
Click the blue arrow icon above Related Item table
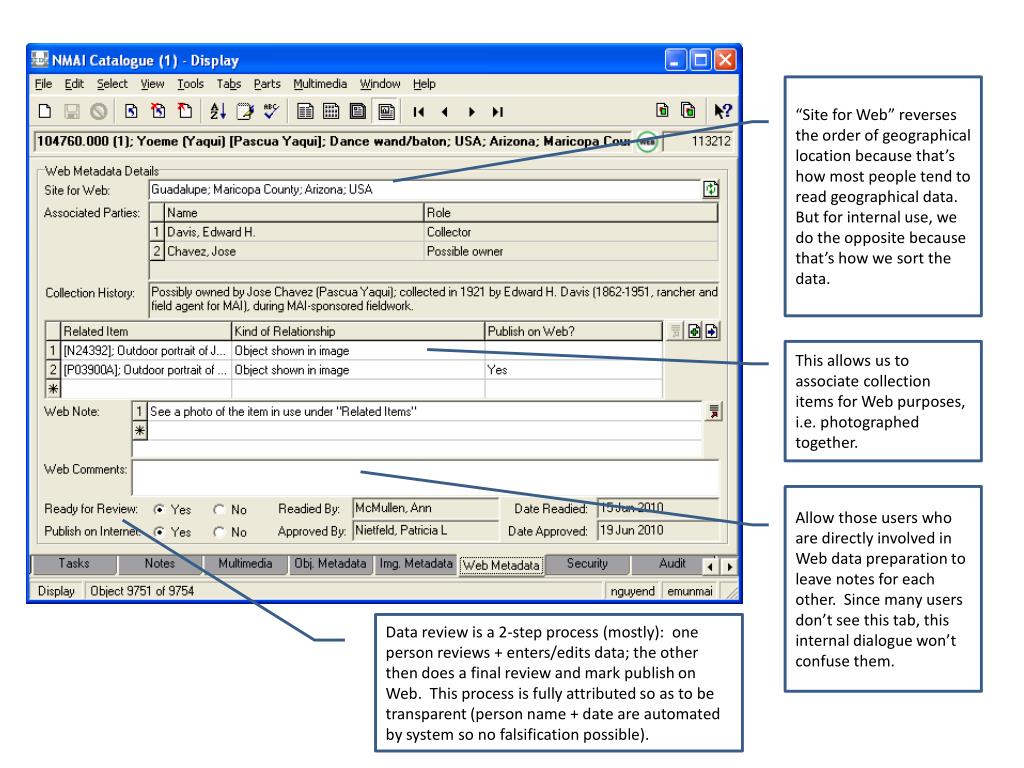[x=711, y=331]
